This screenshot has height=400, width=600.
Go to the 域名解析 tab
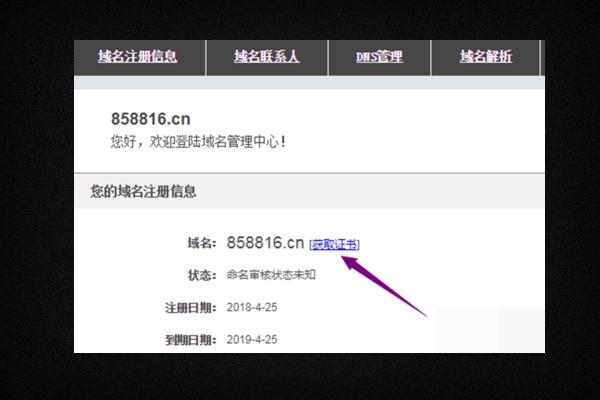tap(486, 57)
